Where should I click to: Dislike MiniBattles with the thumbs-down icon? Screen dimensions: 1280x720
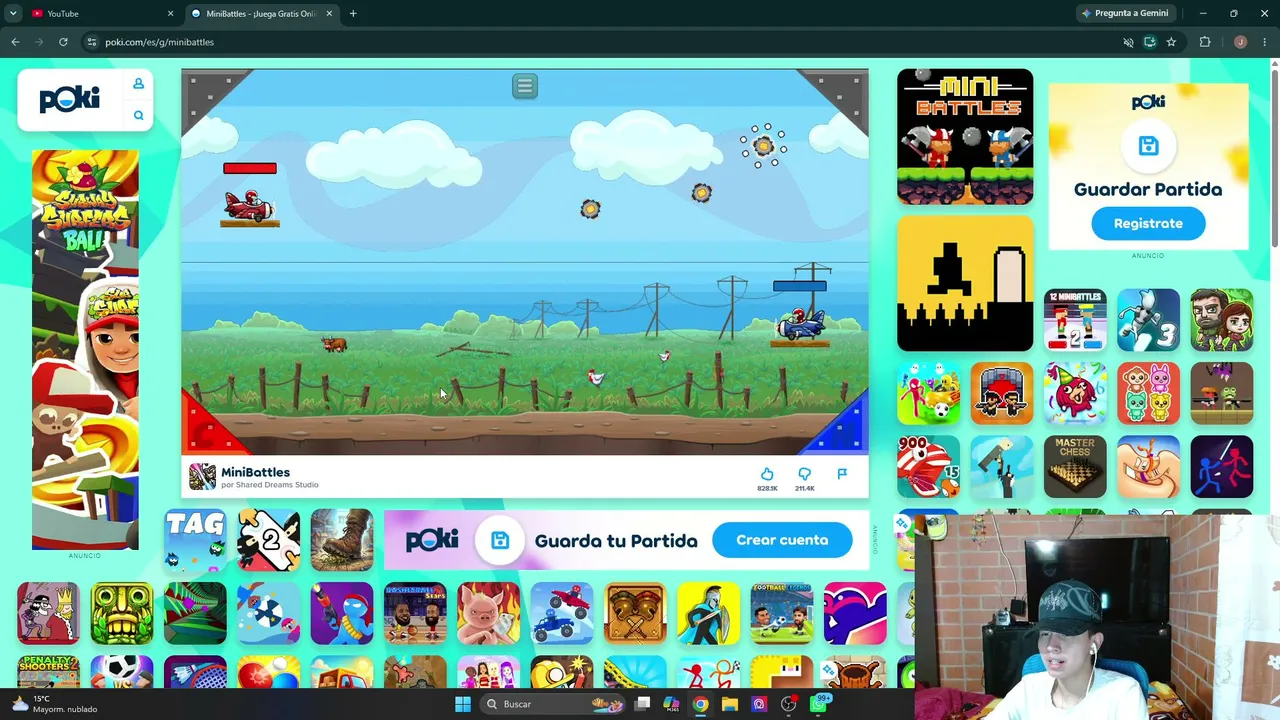pyautogui.click(x=804, y=474)
